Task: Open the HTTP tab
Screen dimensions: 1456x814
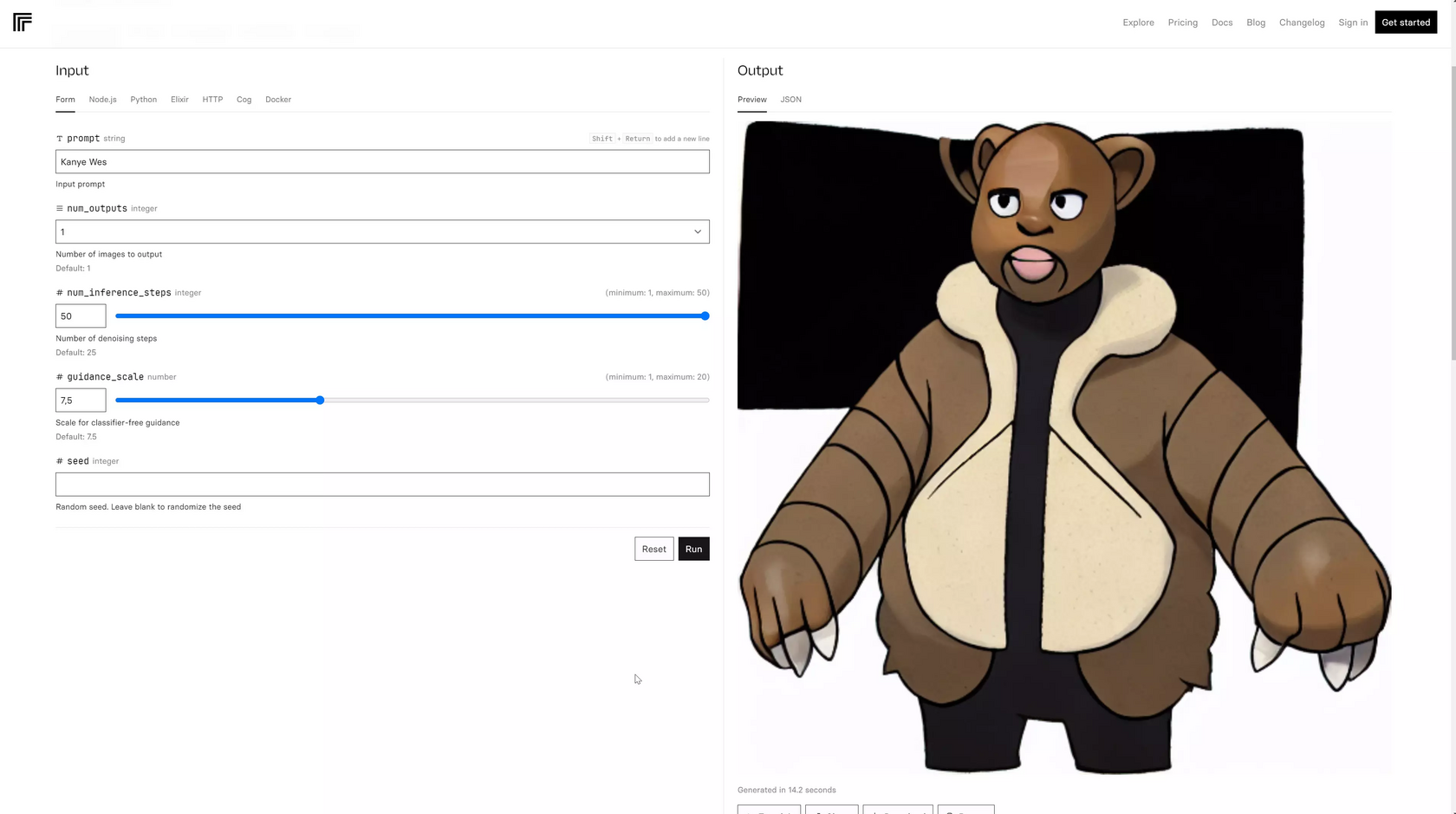Action: (212, 100)
